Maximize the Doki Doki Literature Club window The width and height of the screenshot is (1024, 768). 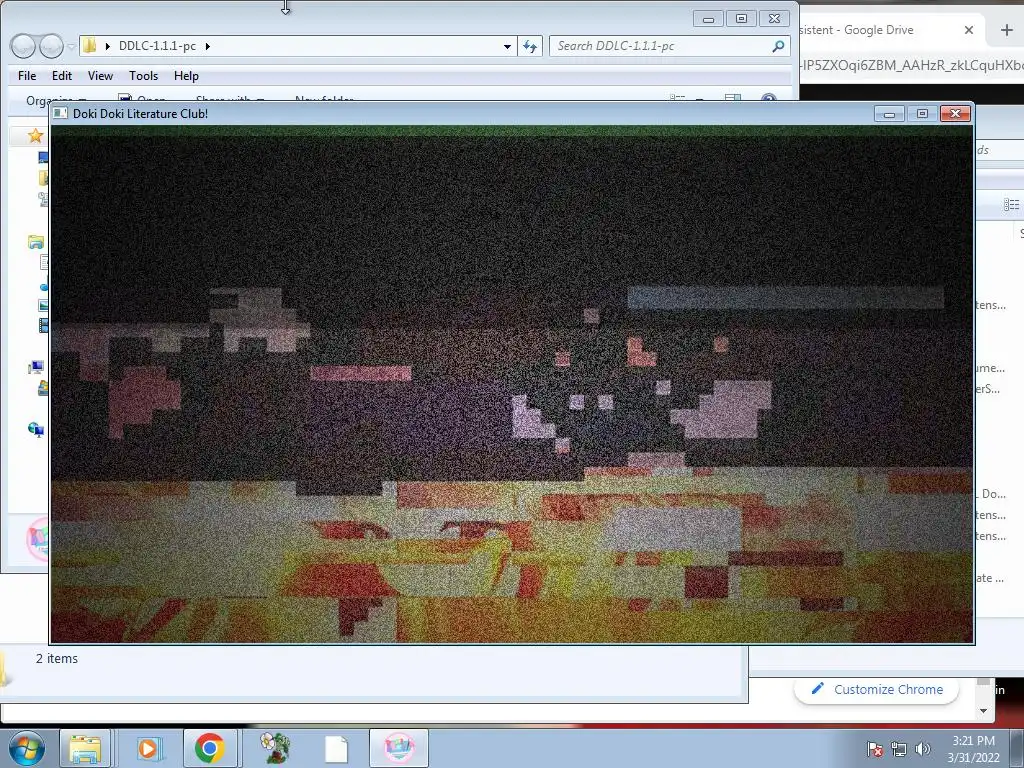922,114
